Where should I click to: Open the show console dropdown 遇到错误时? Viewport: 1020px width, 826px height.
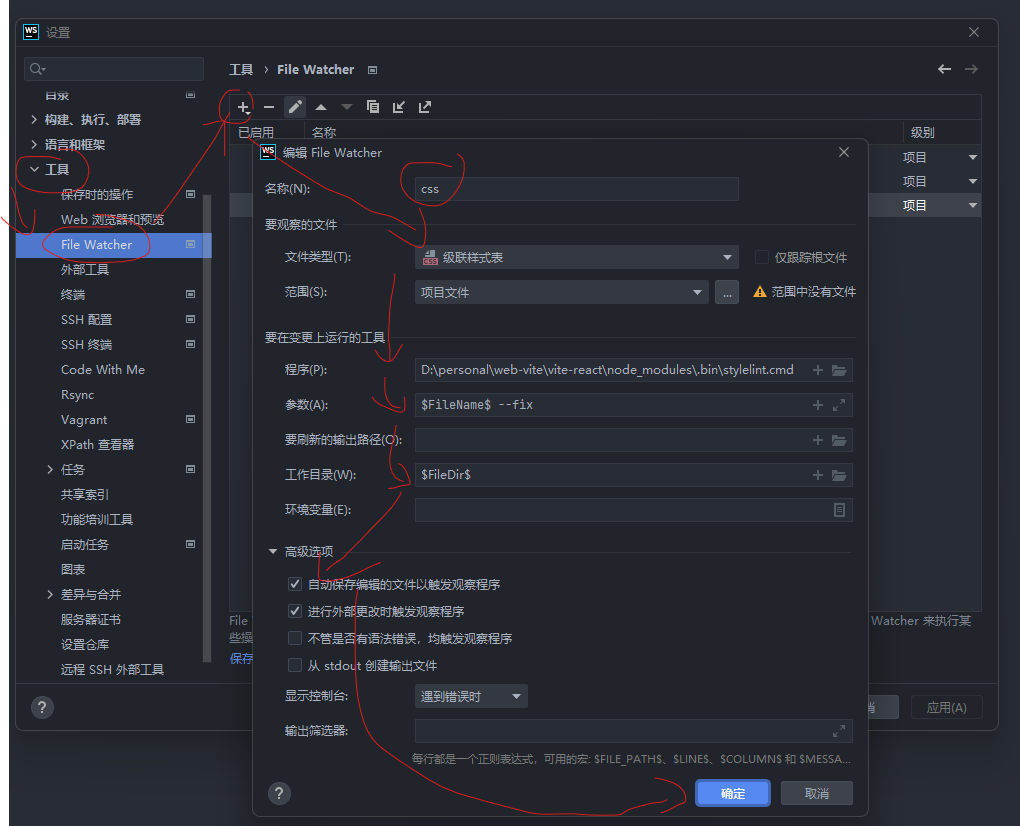coord(471,697)
